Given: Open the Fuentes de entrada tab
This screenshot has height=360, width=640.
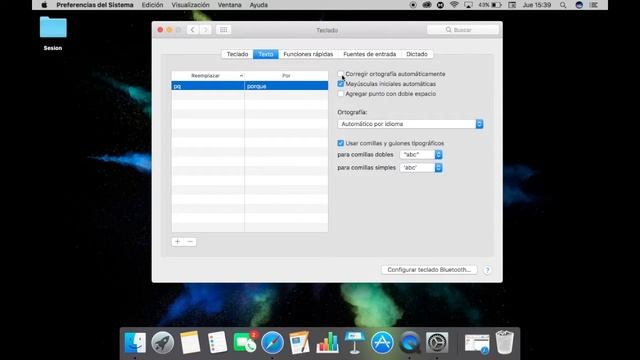Looking at the screenshot, I should pos(369,54).
